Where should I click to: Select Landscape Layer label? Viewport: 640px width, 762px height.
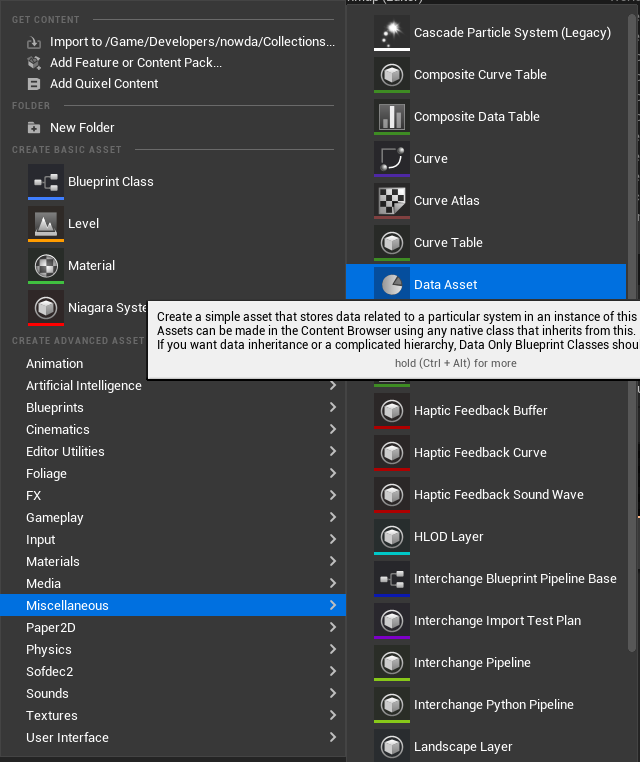pos(463,747)
